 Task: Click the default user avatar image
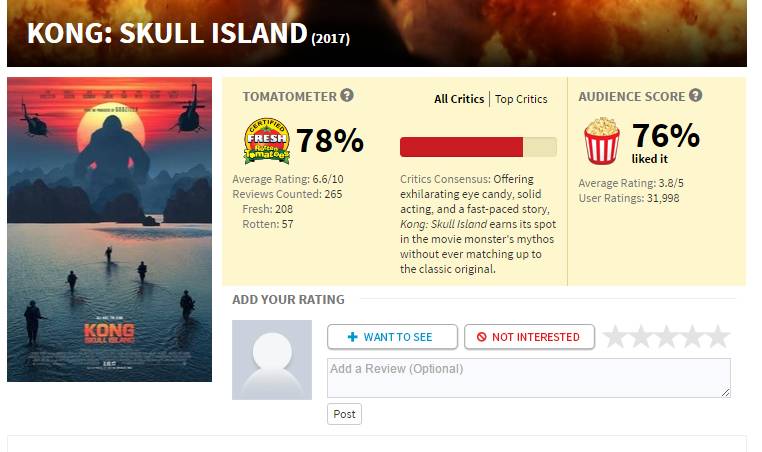click(272, 360)
